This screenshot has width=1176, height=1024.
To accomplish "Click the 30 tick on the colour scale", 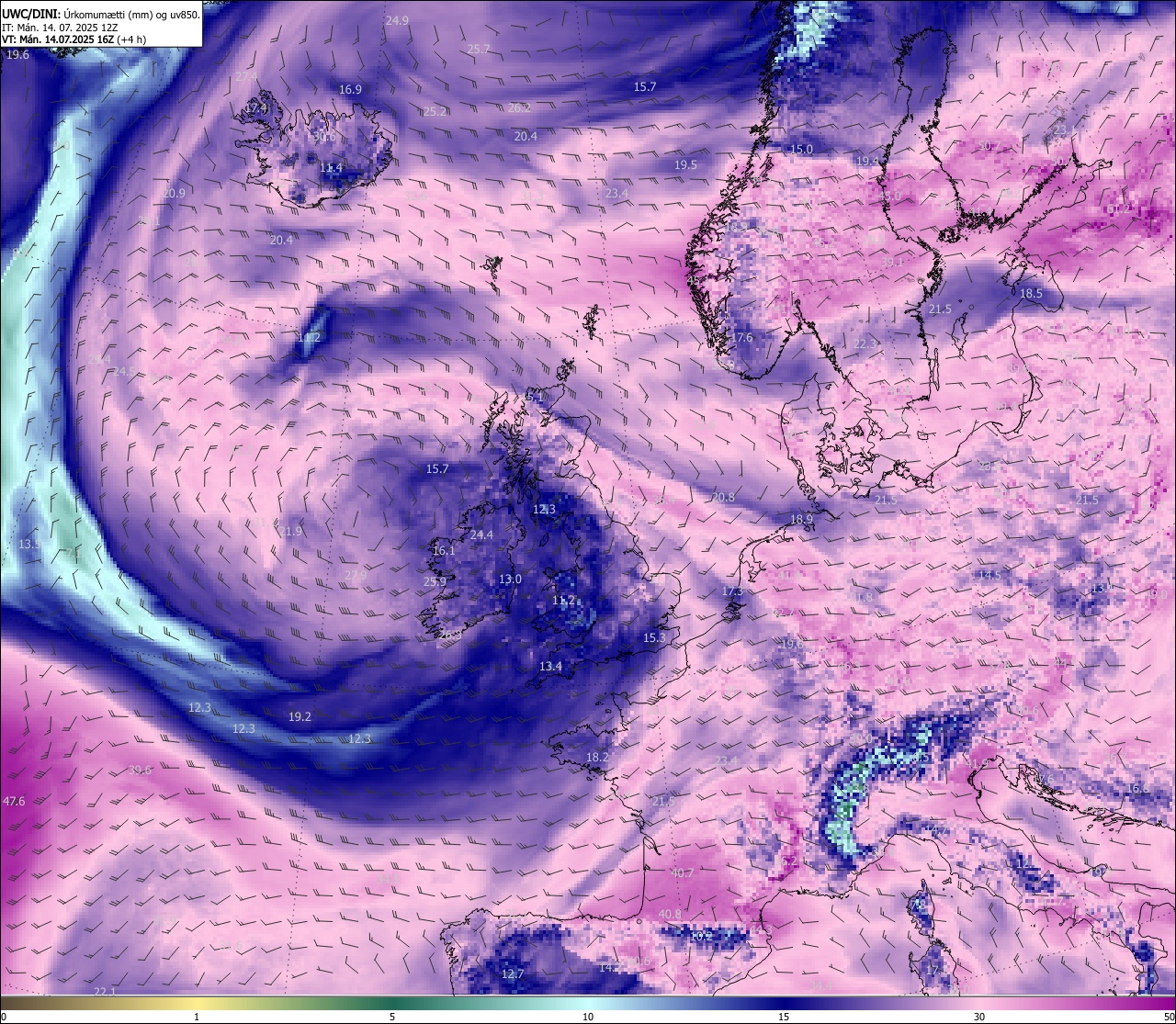I will (979, 1017).
